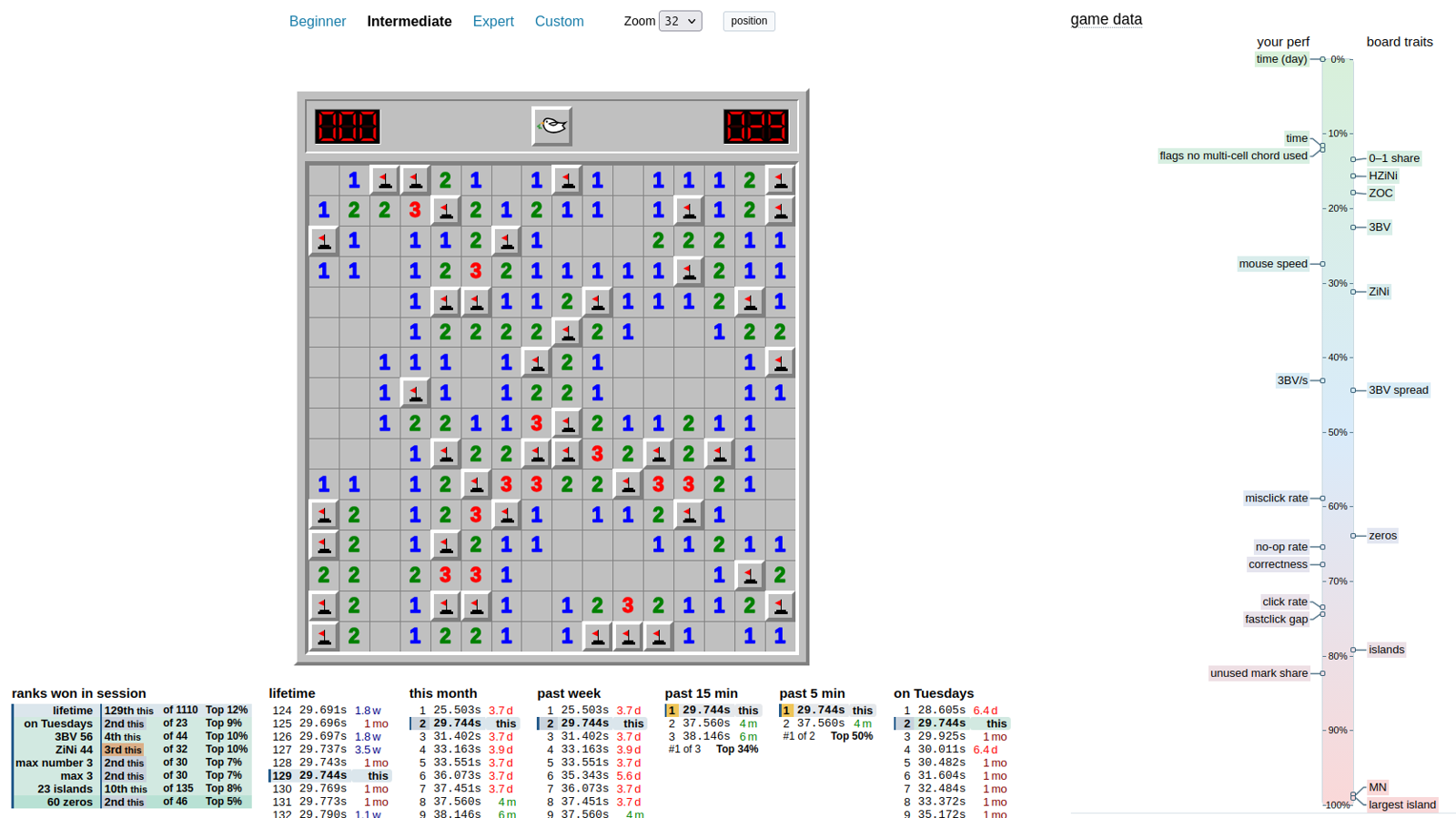Image resolution: width=1456 pixels, height=818 pixels.
Task: Select the '23 islands' rank row
Action: coord(131,789)
